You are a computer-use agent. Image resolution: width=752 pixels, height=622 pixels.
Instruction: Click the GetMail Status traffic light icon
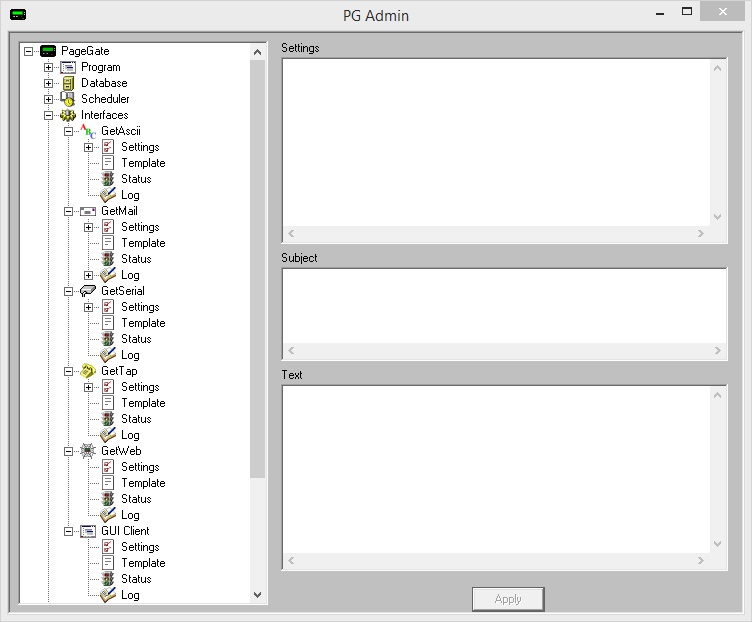[x=108, y=259]
